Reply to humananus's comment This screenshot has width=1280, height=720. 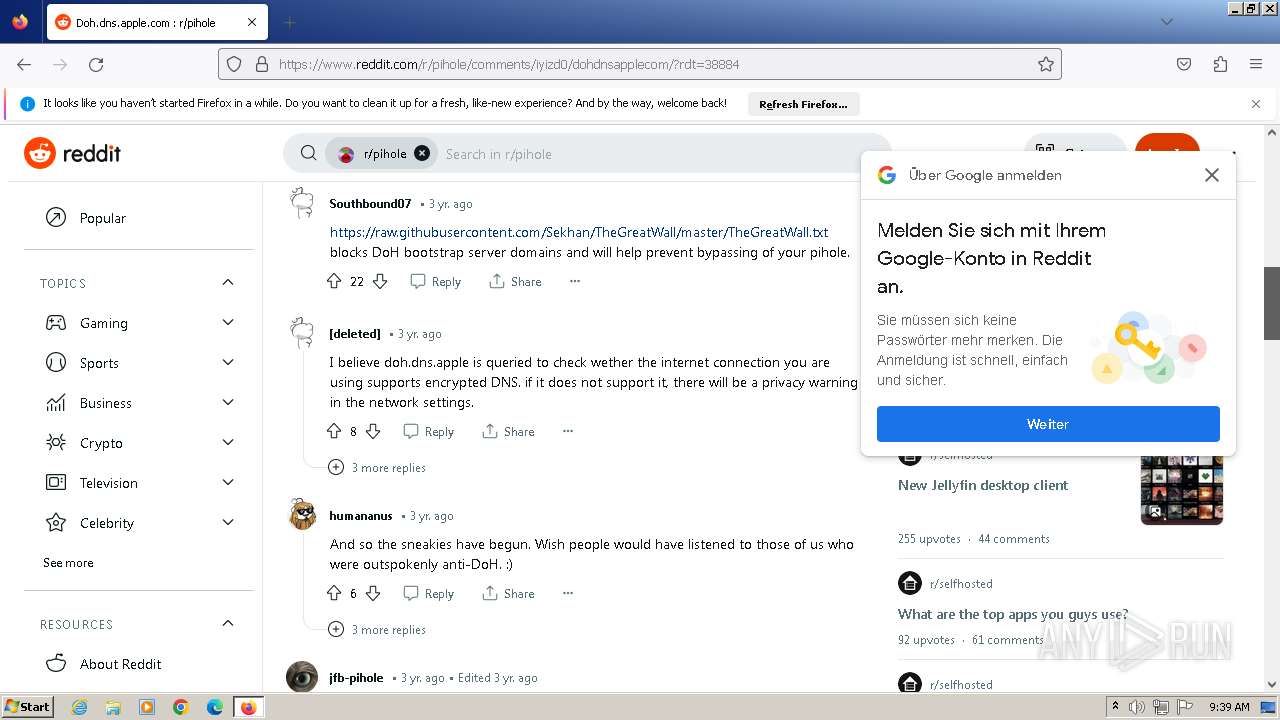point(429,594)
